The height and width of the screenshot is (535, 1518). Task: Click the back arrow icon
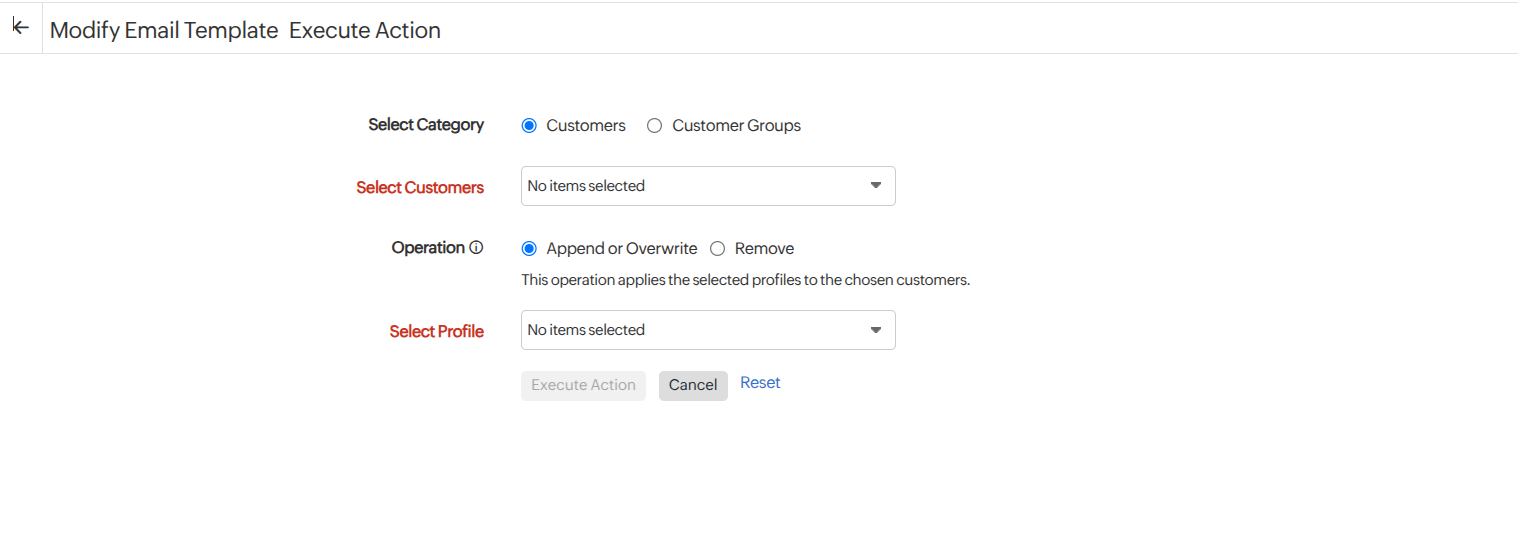coord(20,28)
